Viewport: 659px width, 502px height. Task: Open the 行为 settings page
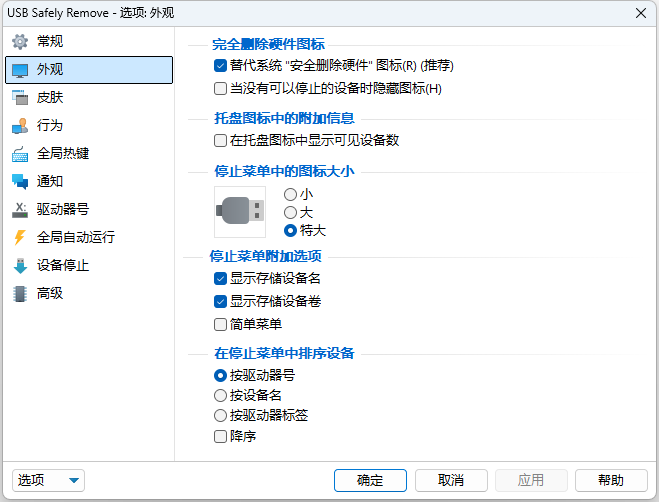tap(89, 126)
